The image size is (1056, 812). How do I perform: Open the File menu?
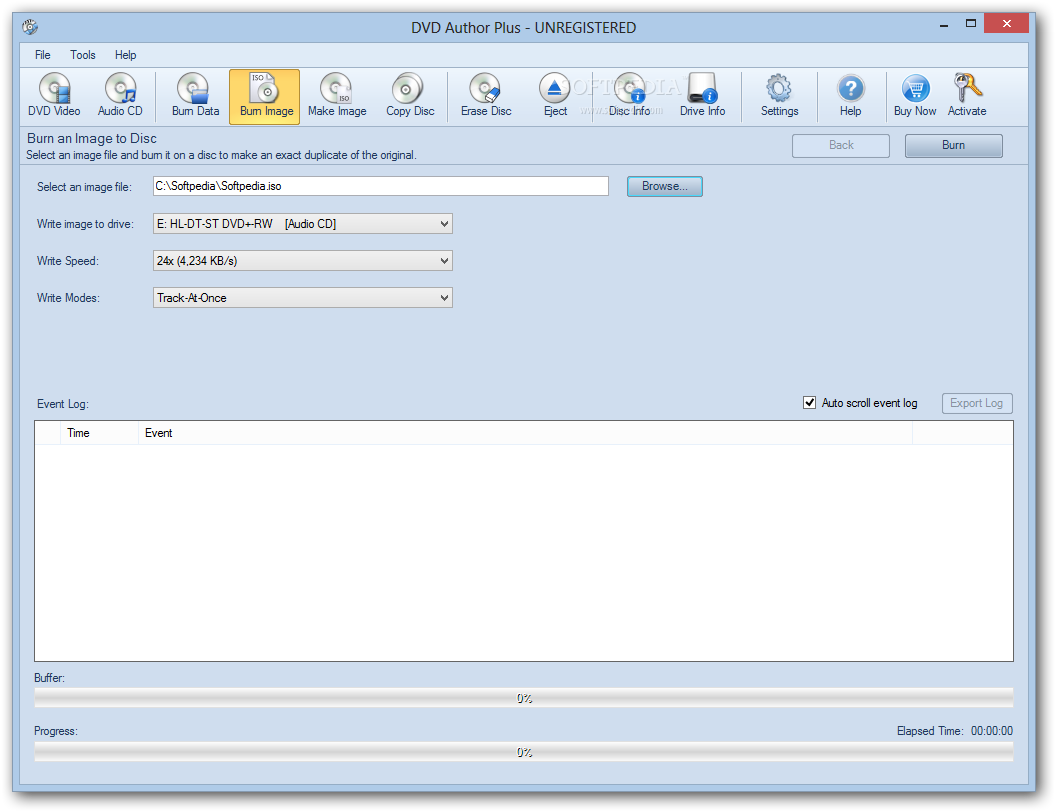[42, 55]
